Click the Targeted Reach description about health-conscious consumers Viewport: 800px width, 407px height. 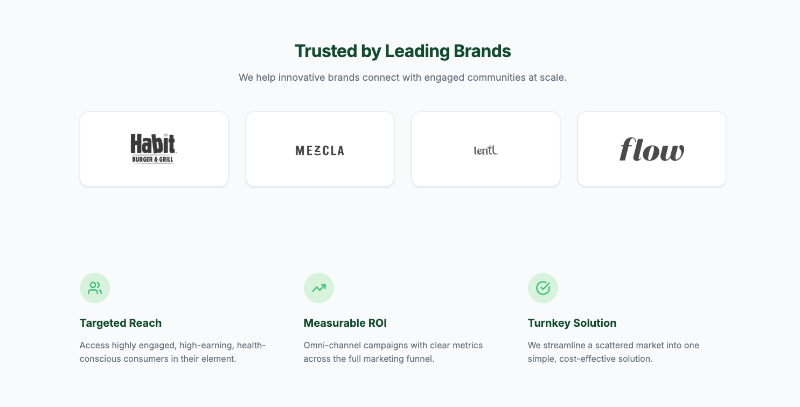coord(172,352)
